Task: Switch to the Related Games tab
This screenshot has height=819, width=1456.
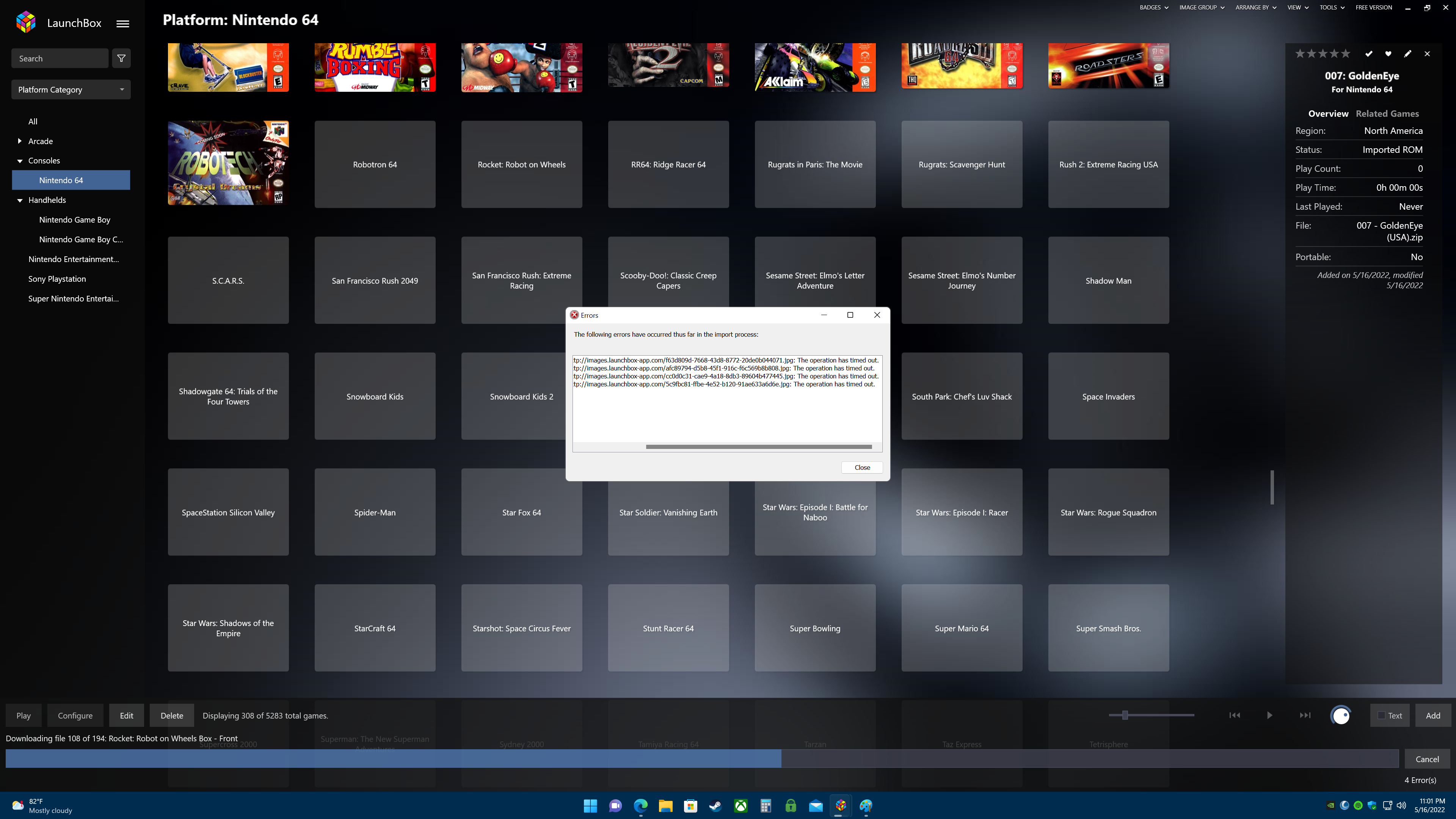Action: click(x=1387, y=114)
